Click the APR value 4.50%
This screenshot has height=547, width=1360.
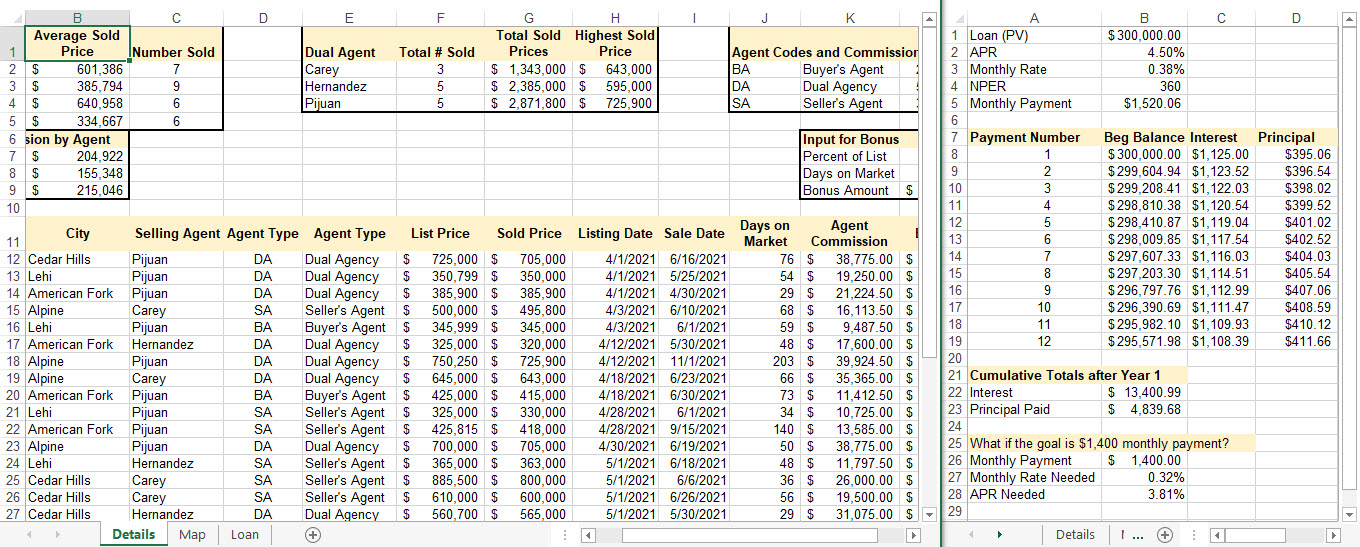1144,52
